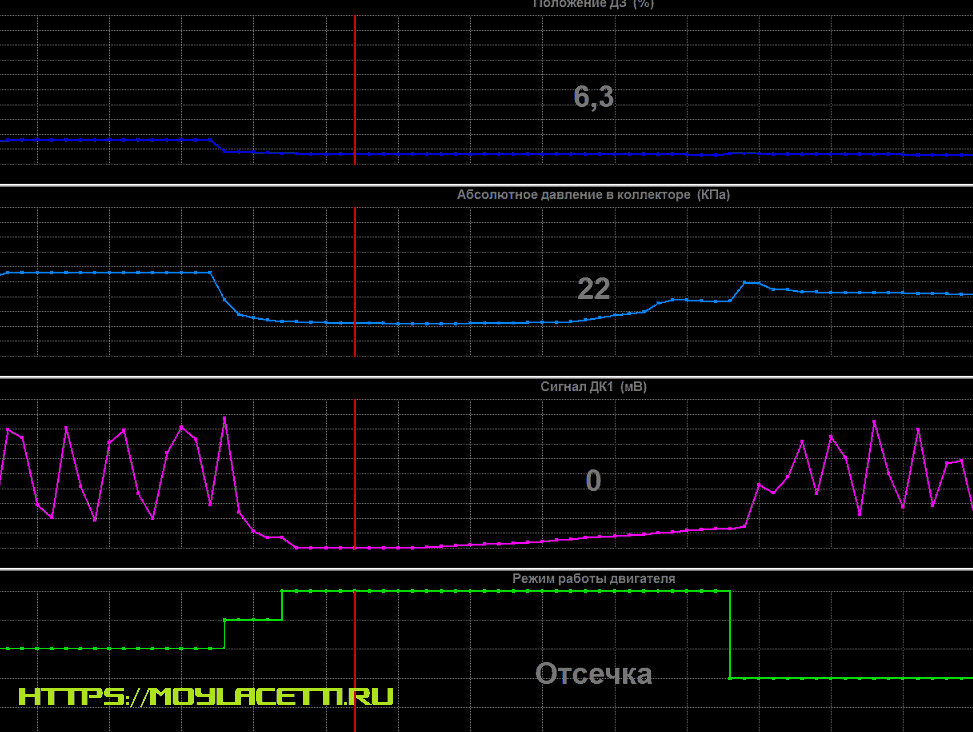Select the manifold pressure value 22
The width and height of the screenshot is (973, 732).
click(x=593, y=289)
